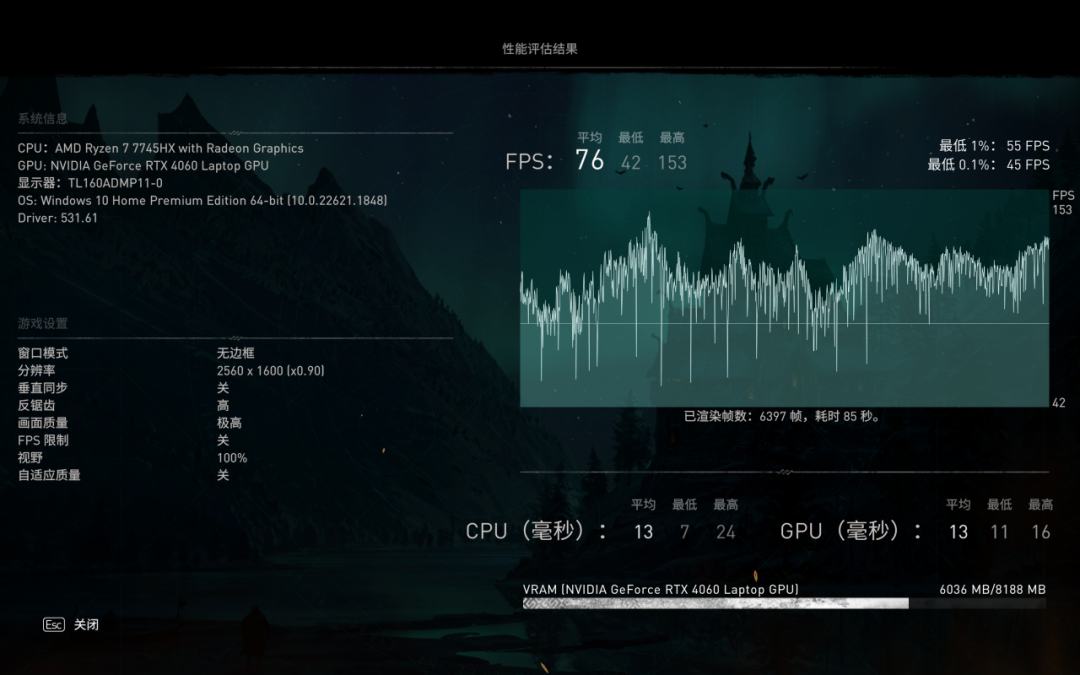Click the 最低 1%: 55 FPS text
The width and height of the screenshot is (1080, 675).
point(995,146)
